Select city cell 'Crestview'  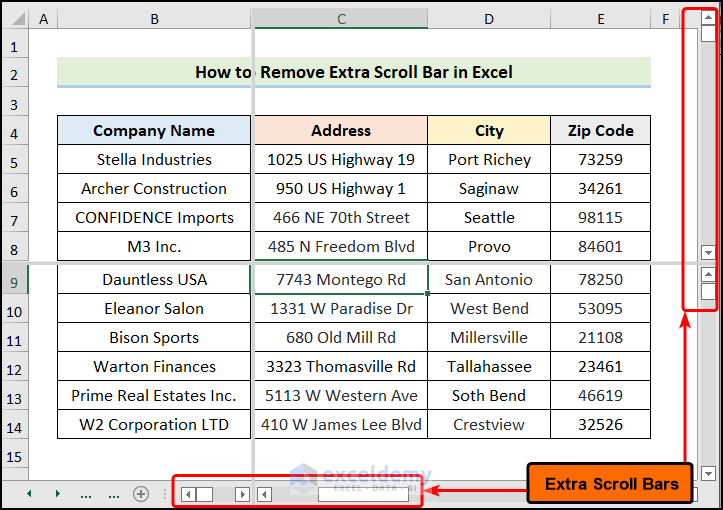(x=489, y=425)
